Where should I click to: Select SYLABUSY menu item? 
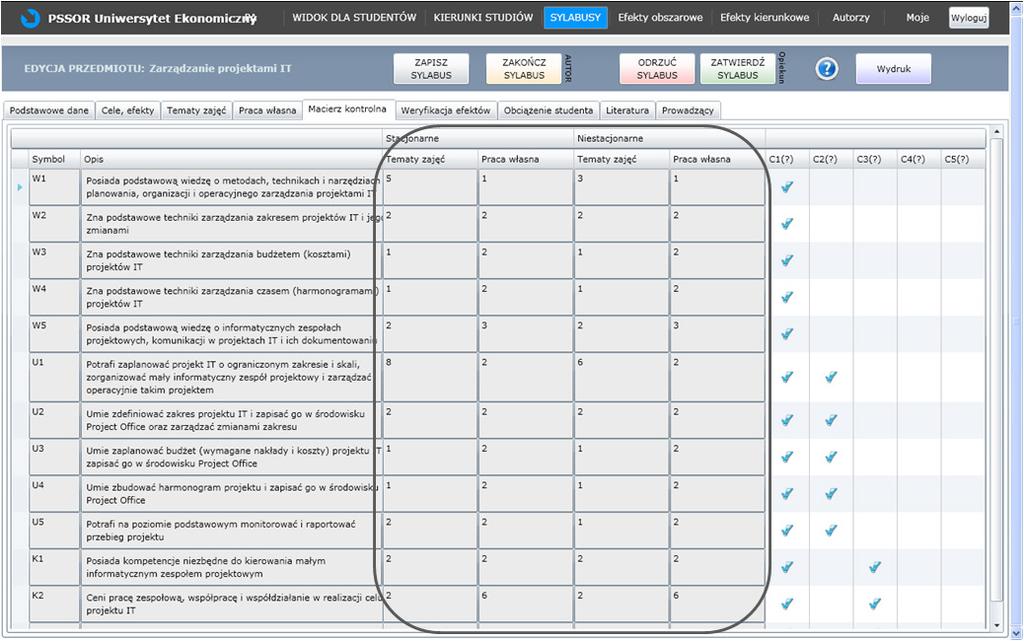point(575,18)
